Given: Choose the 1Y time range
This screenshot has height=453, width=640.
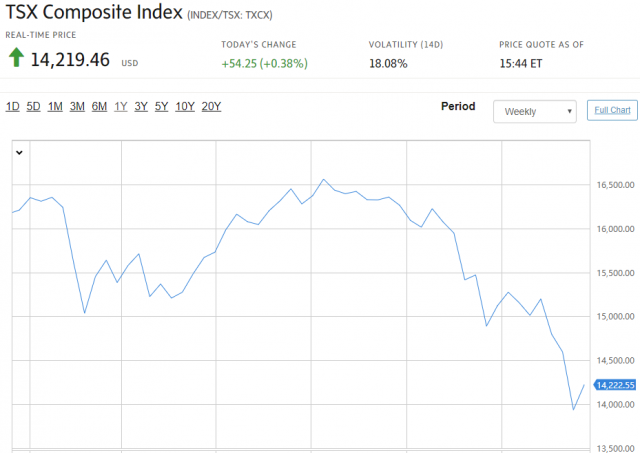Looking at the screenshot, I should (121, 107).
